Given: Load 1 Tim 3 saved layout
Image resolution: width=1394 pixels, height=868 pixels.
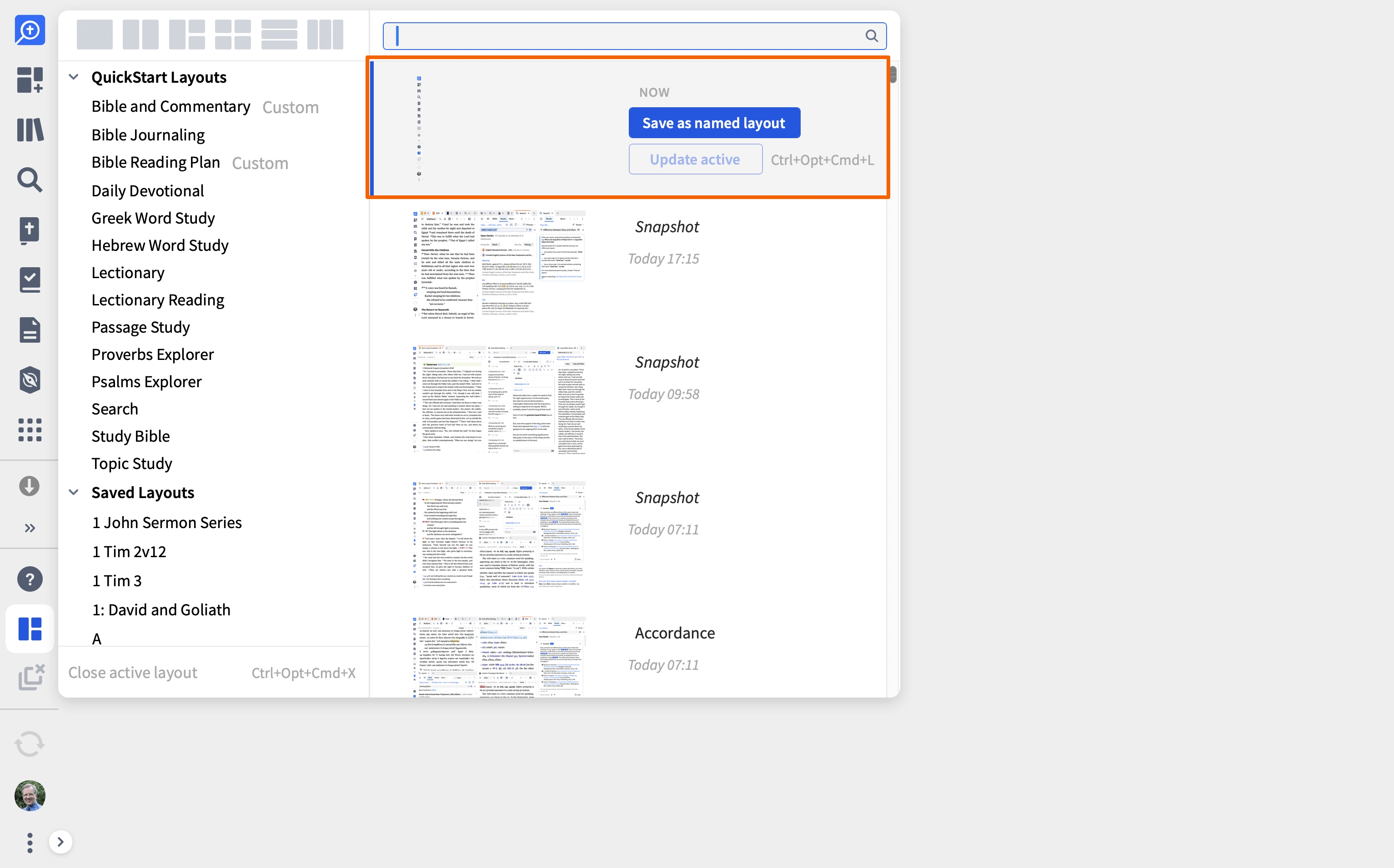Looking at the screenshot, I should 117,581.
